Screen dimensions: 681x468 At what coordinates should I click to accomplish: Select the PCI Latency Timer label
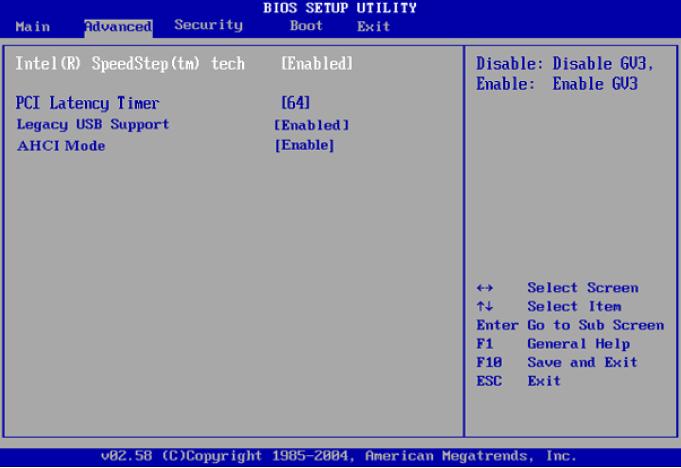pyautogui.click(x=88, y=103)
